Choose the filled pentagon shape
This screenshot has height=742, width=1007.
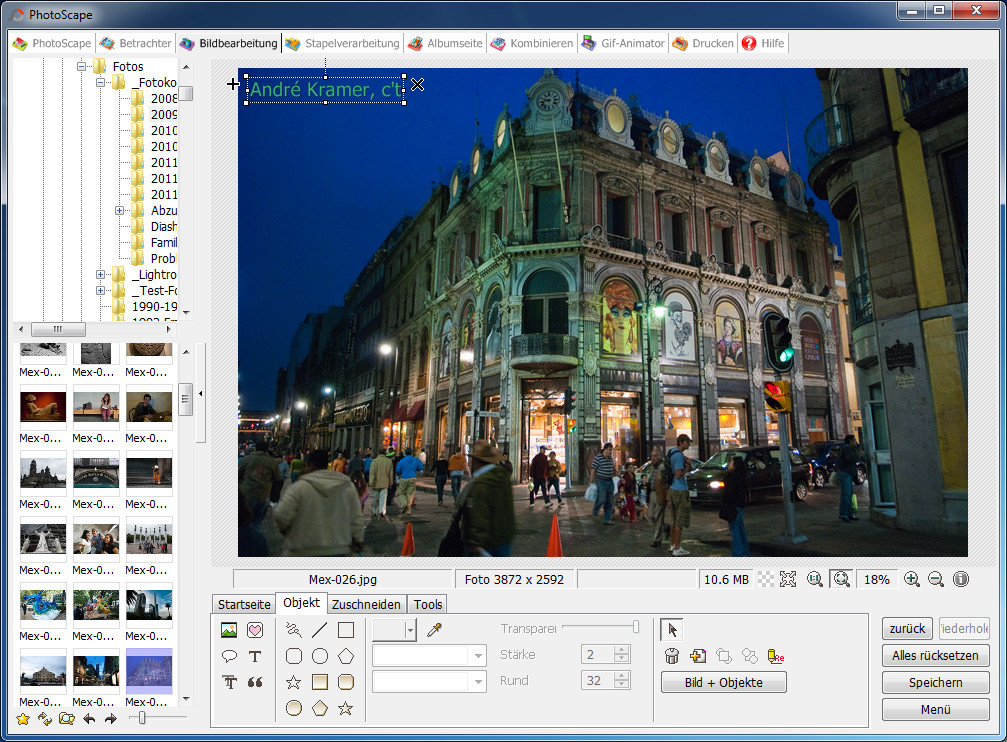coord(320,708)
